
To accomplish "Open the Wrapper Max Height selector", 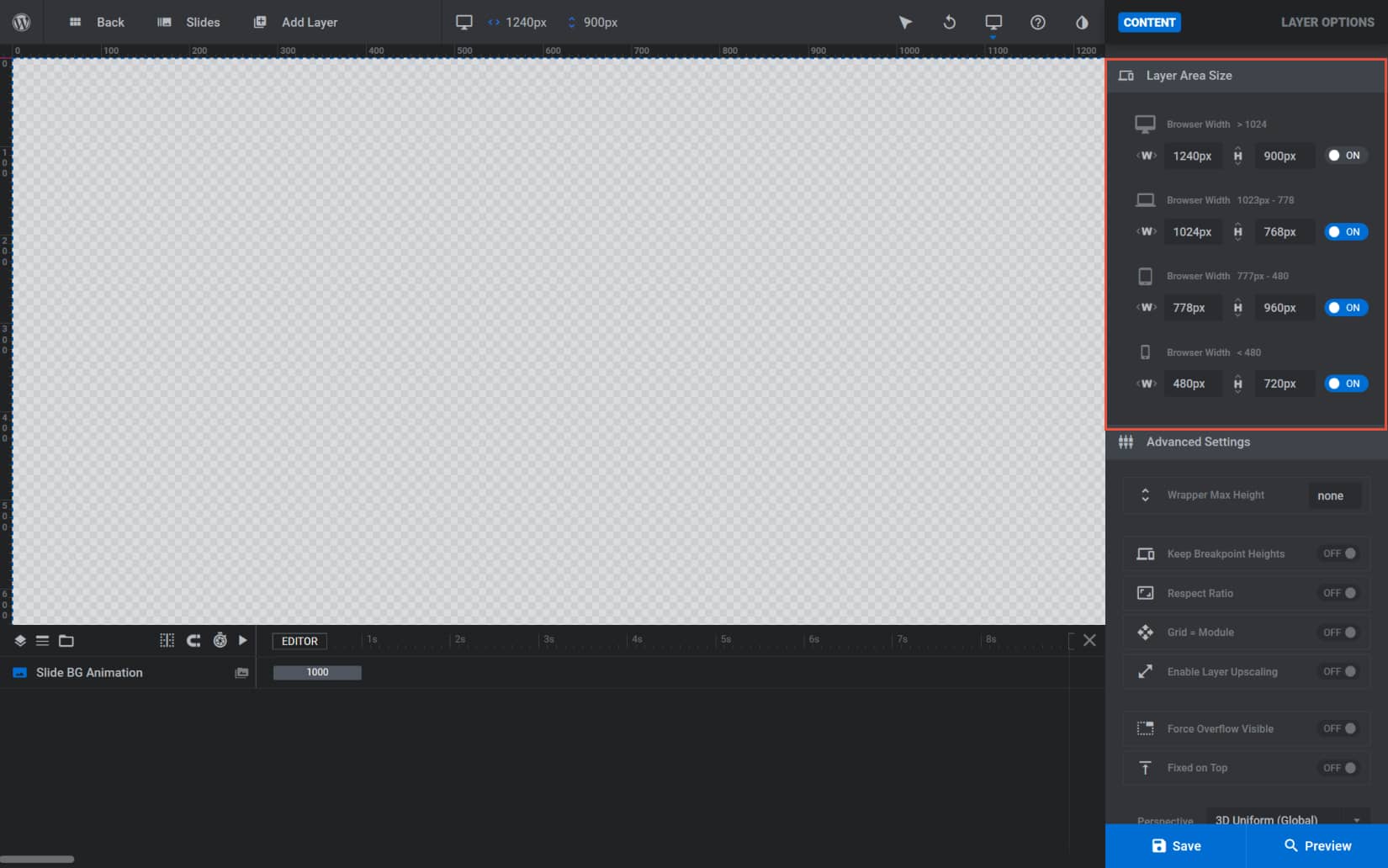I will [1332, 495].
